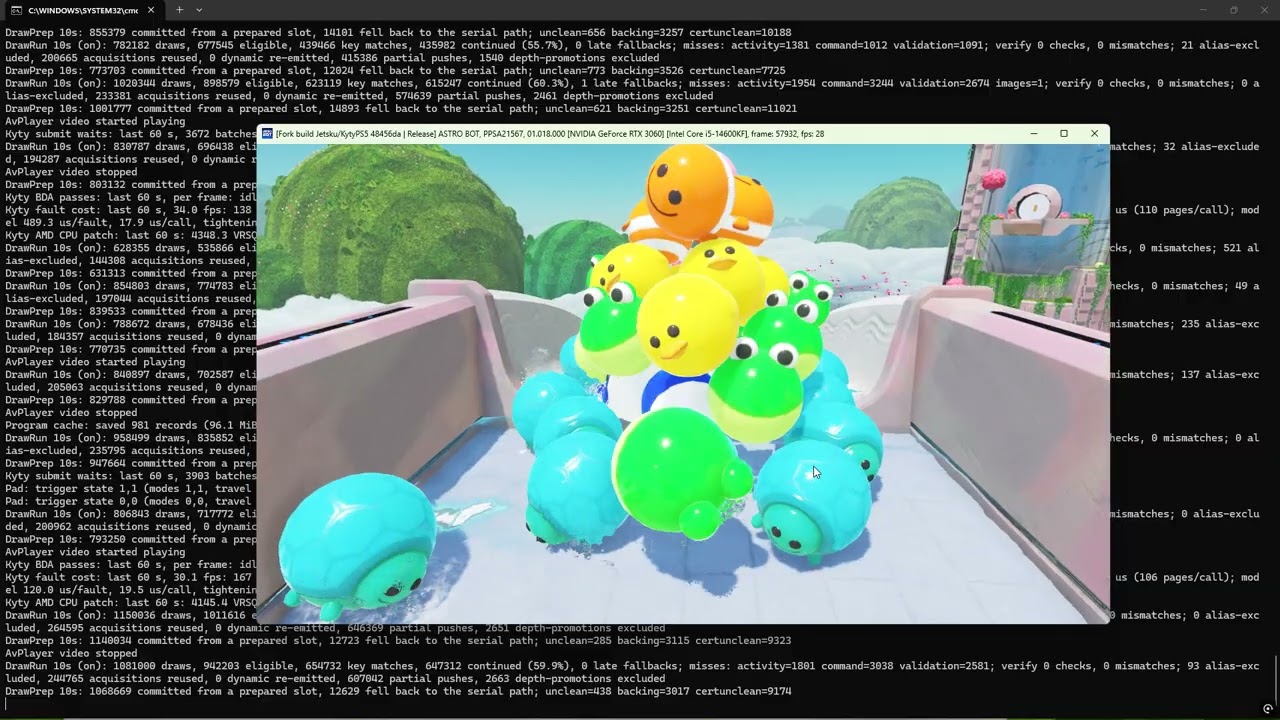Click 'Kyty AMD CPU patch: last 60 s: 4145.4'
Image resolution: width=1280 pixels, height=720 pixels.
pyautogui.click(x=131, y=601)
